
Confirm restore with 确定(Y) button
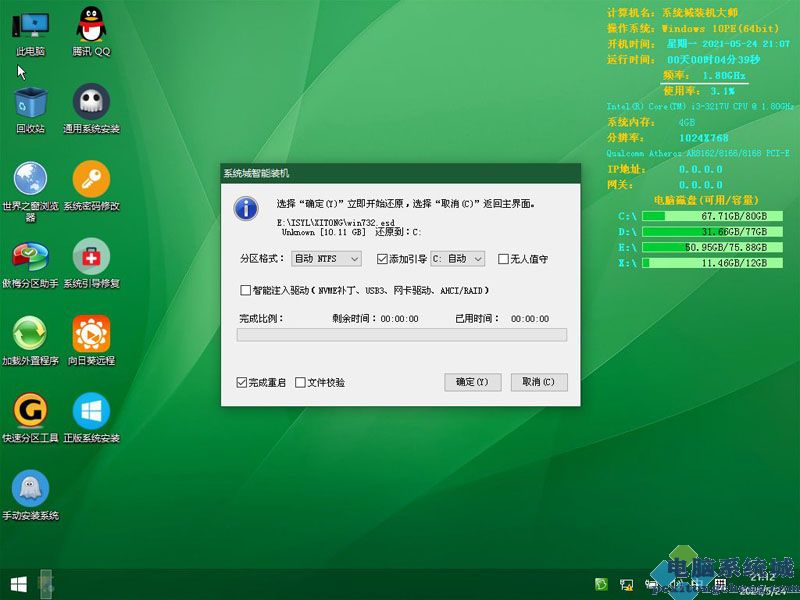tap(472, 382)
